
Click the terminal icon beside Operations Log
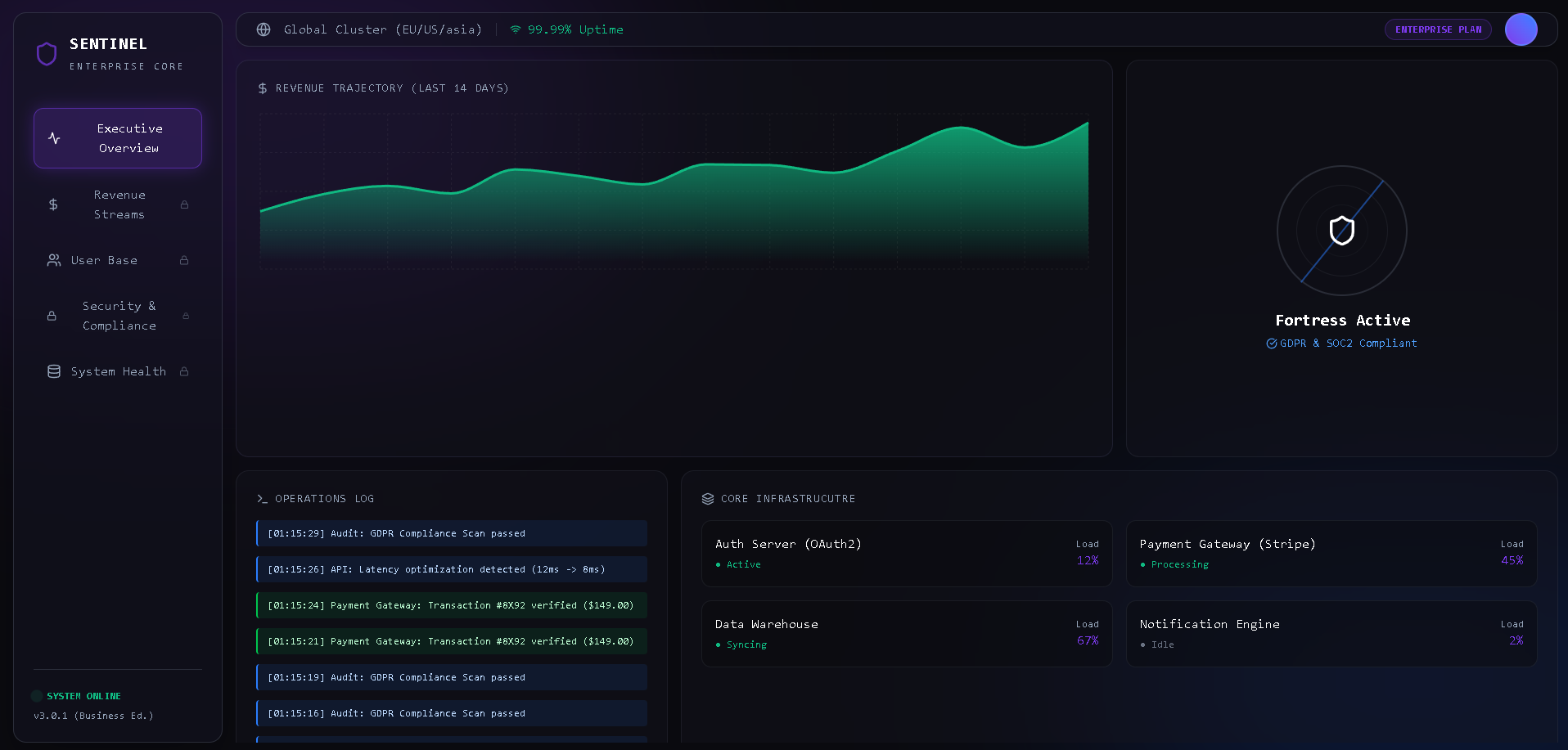click(263, 499)
